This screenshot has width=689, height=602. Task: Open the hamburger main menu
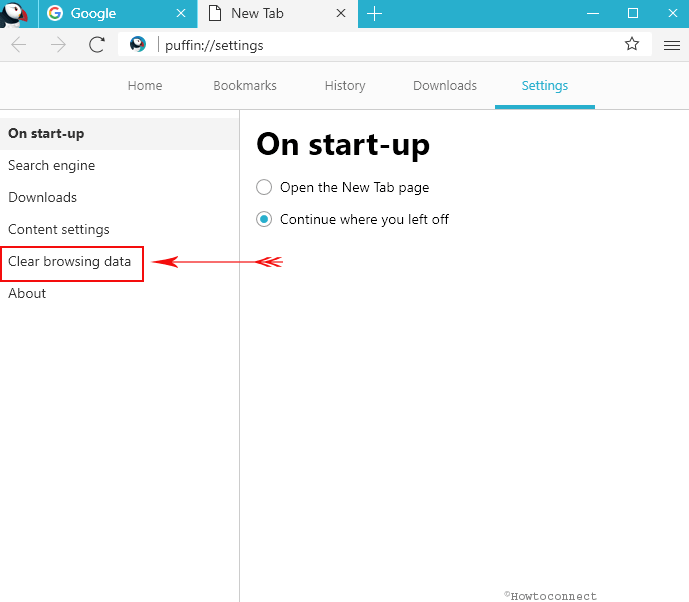pos(672,45)
